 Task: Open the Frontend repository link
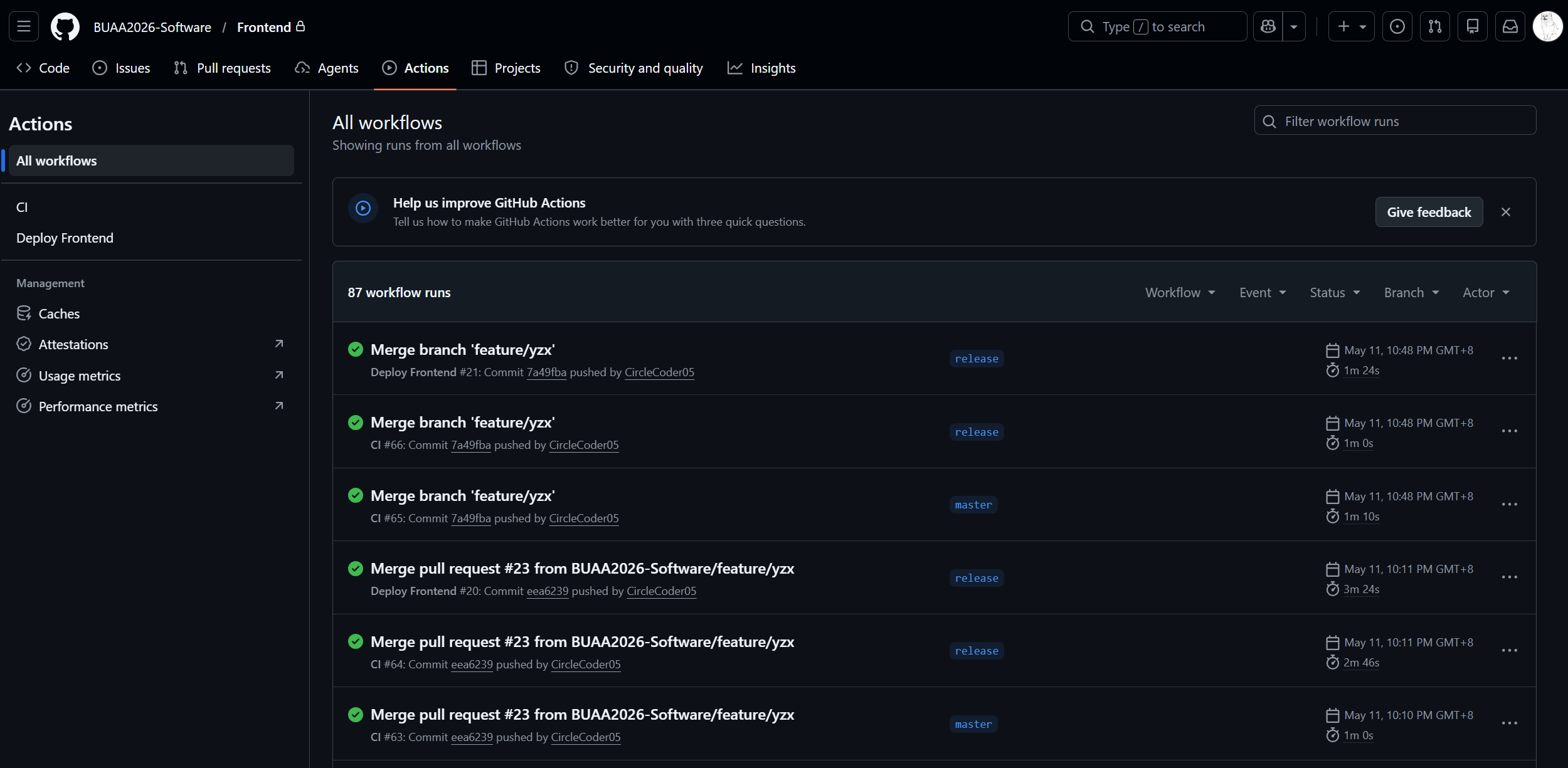pos(264,27)
